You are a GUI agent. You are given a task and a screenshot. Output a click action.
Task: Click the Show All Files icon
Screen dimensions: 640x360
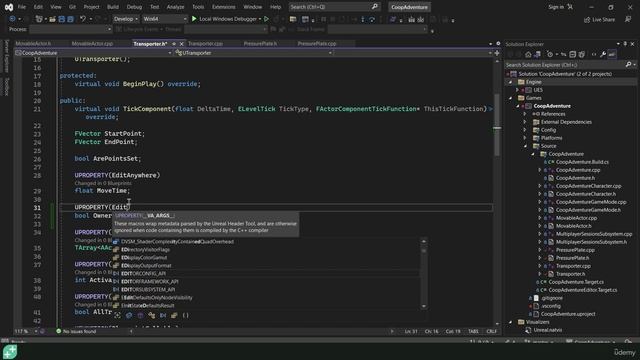point(582,54)
